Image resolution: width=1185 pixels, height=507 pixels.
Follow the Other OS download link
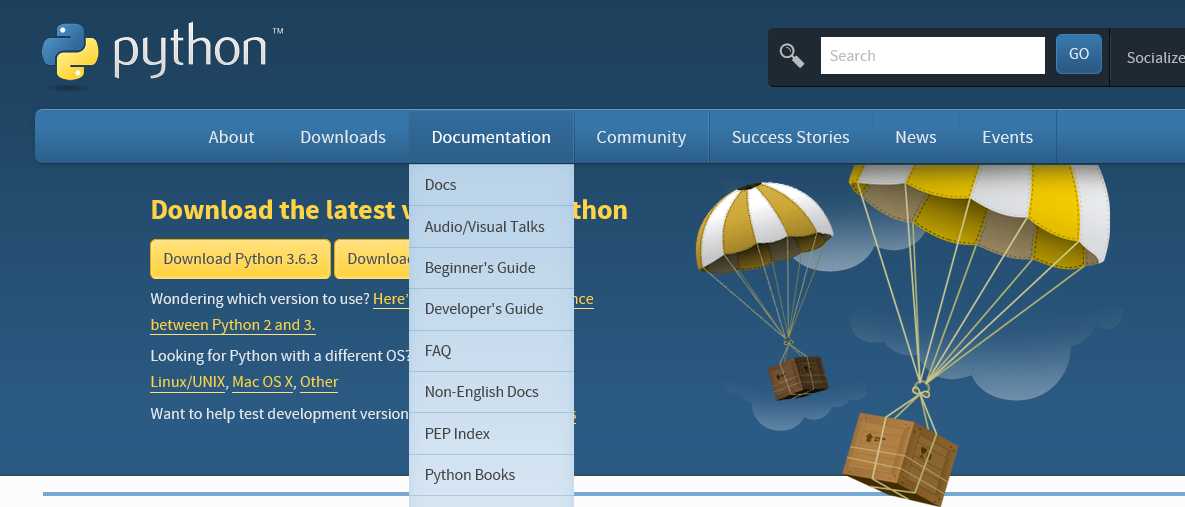(x=319, y=382)
